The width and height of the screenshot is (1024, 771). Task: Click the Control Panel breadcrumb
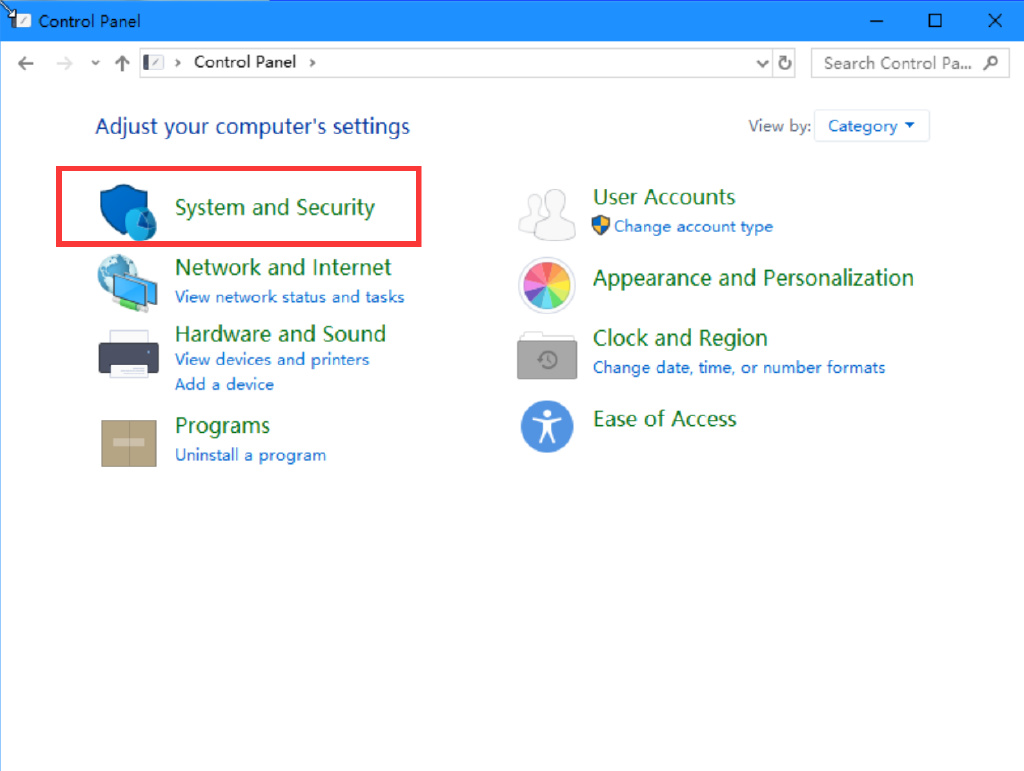coord(245,62)
